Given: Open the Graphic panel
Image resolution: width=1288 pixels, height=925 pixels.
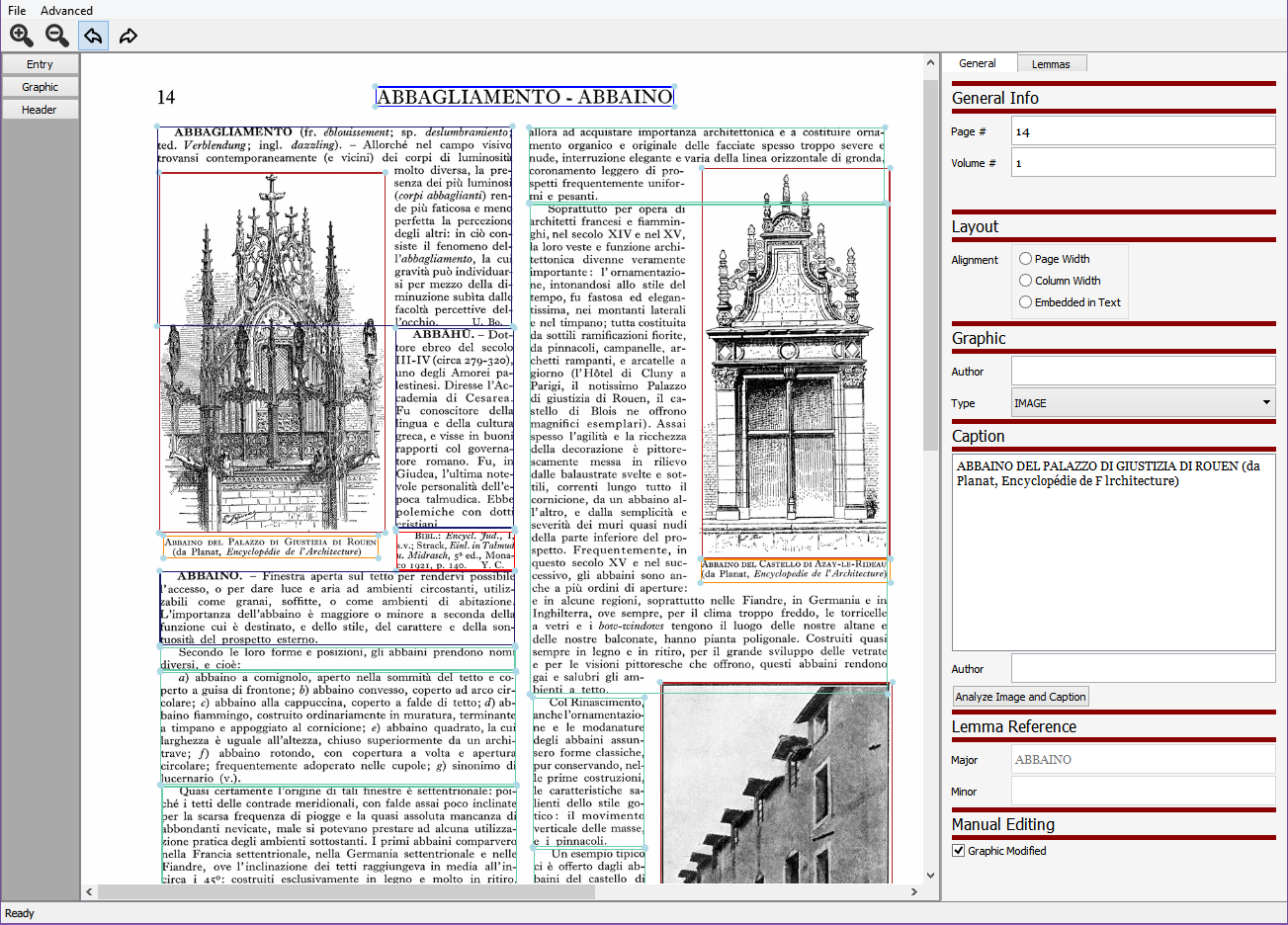Looking at the screenshot, I should (x=40, y=86).
